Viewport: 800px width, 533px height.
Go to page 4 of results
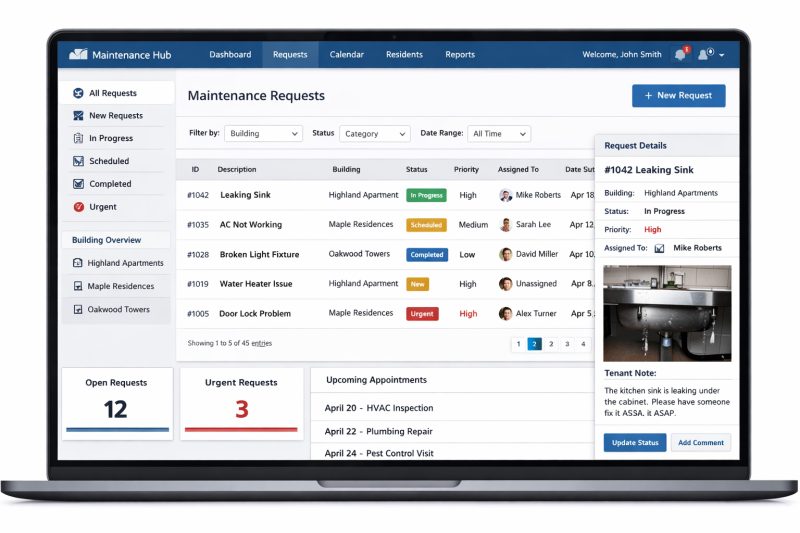pos(583,344)
